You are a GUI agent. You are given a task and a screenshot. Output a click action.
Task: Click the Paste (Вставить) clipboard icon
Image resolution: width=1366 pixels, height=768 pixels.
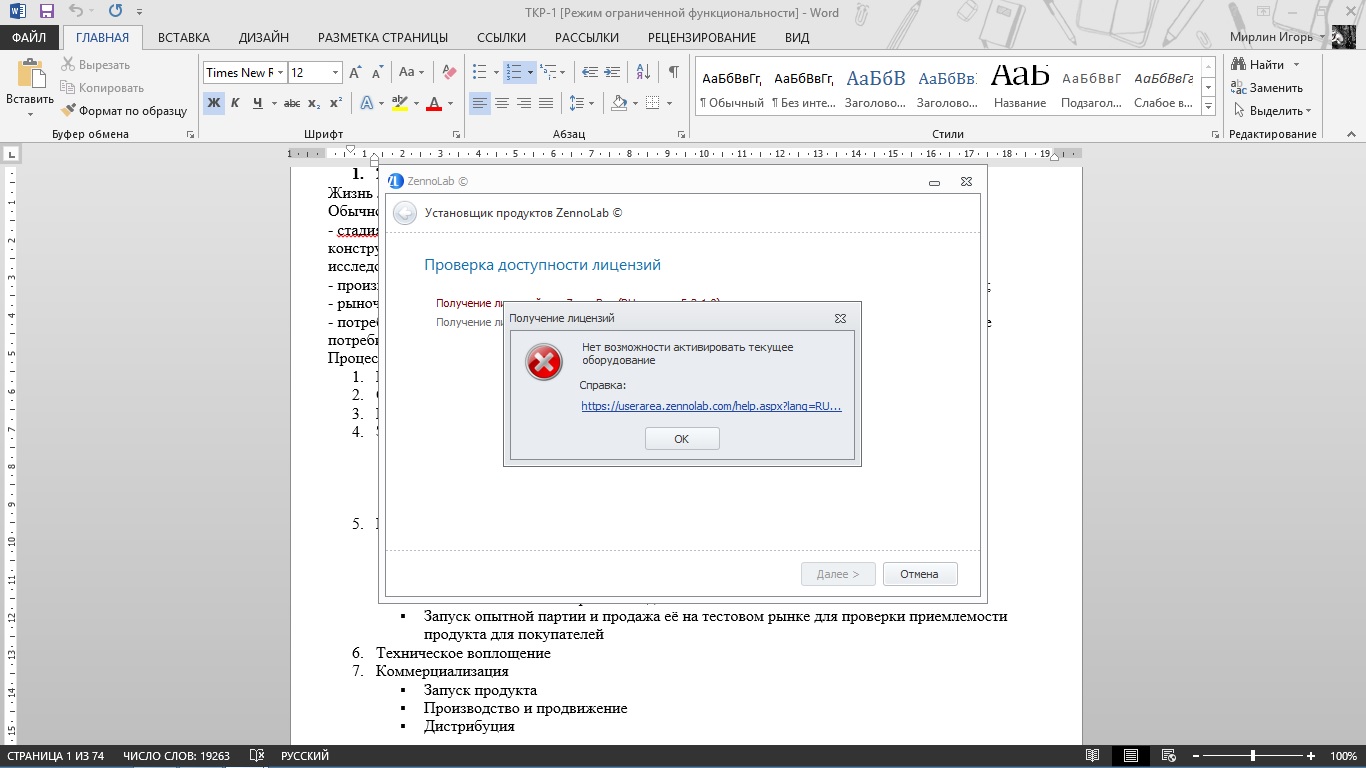[x=30, y=75]
